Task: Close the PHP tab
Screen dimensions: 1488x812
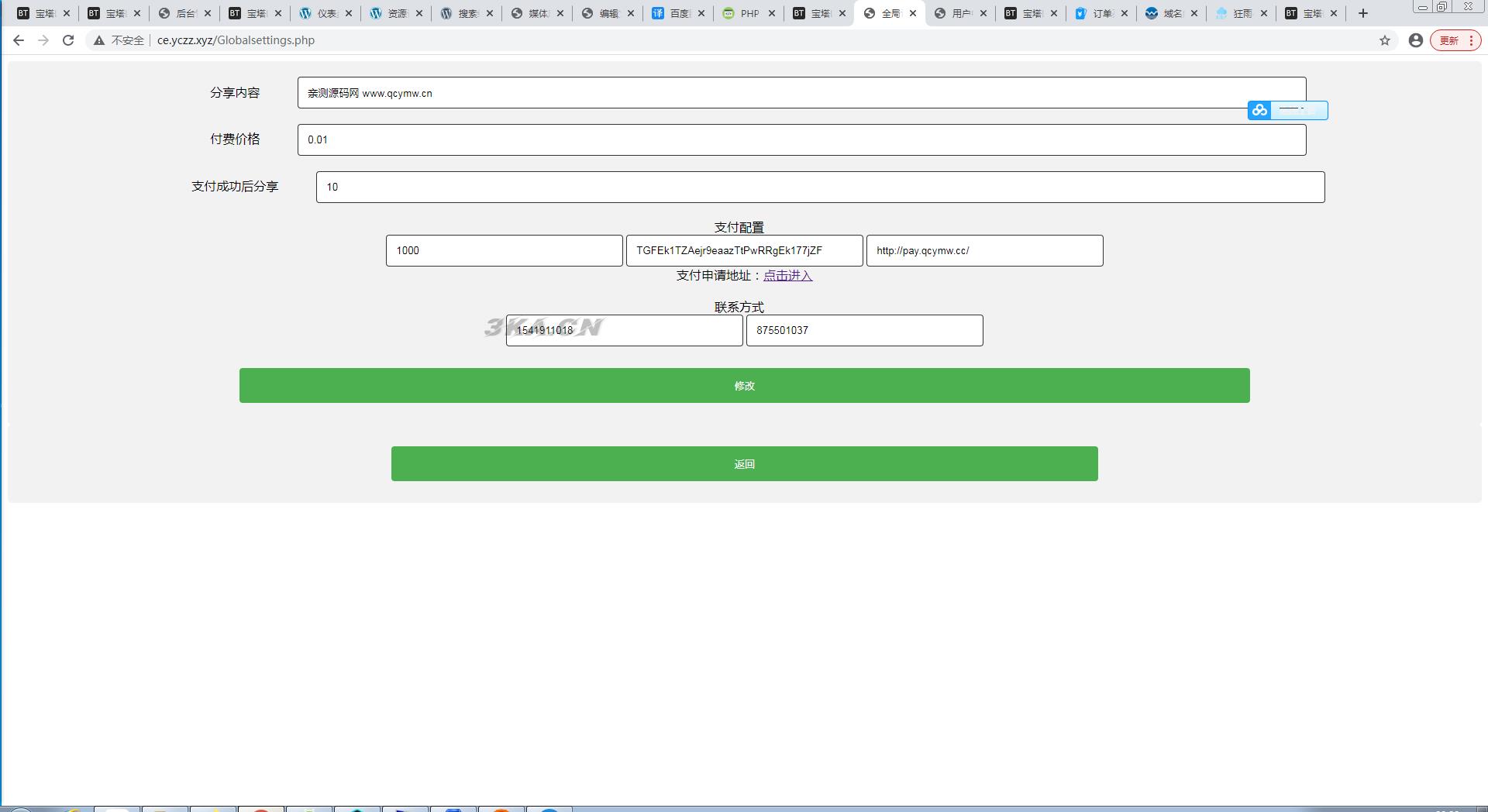Action: tap(772, 13)
